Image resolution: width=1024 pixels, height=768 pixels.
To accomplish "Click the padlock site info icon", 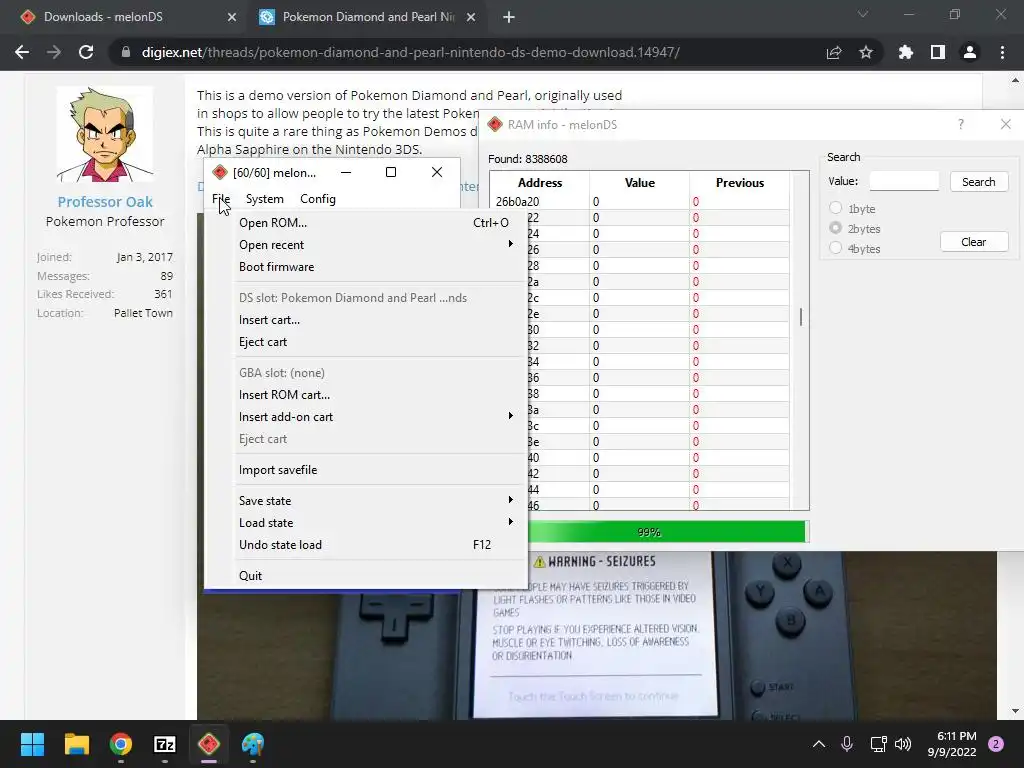I will [x=126, y=52].
